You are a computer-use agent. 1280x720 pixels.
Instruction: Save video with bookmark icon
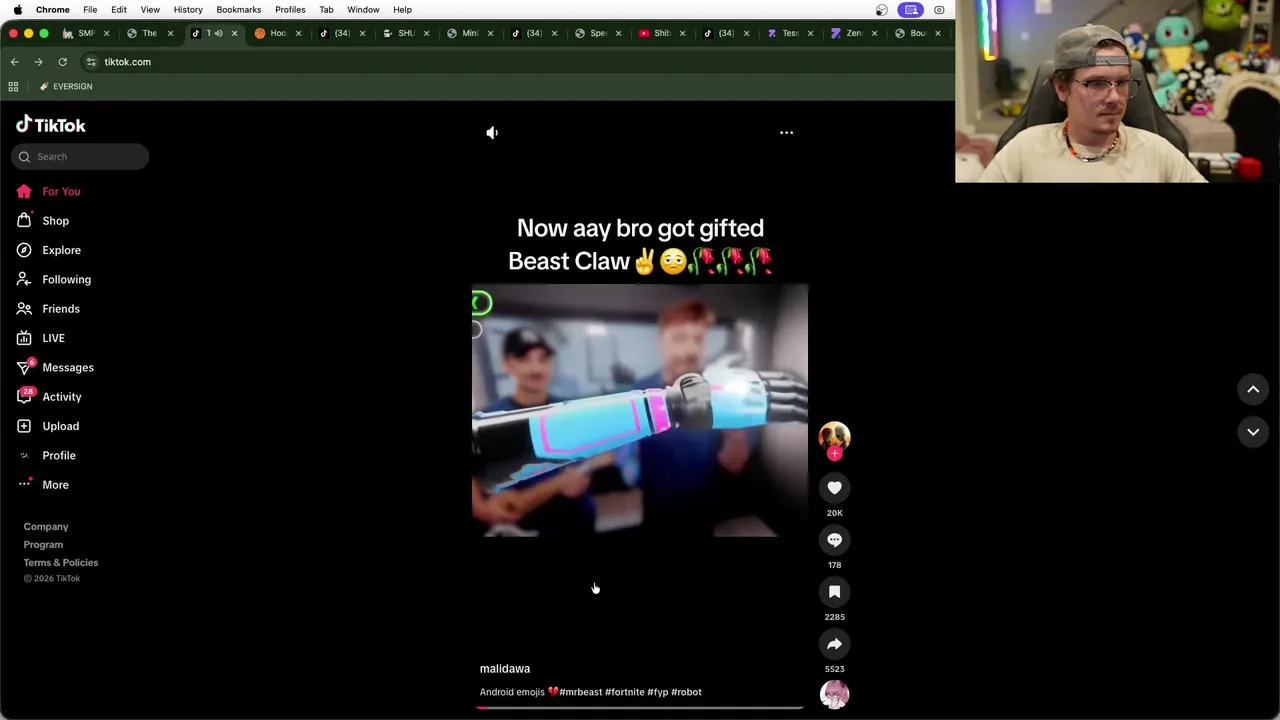[x=834, y=592]
